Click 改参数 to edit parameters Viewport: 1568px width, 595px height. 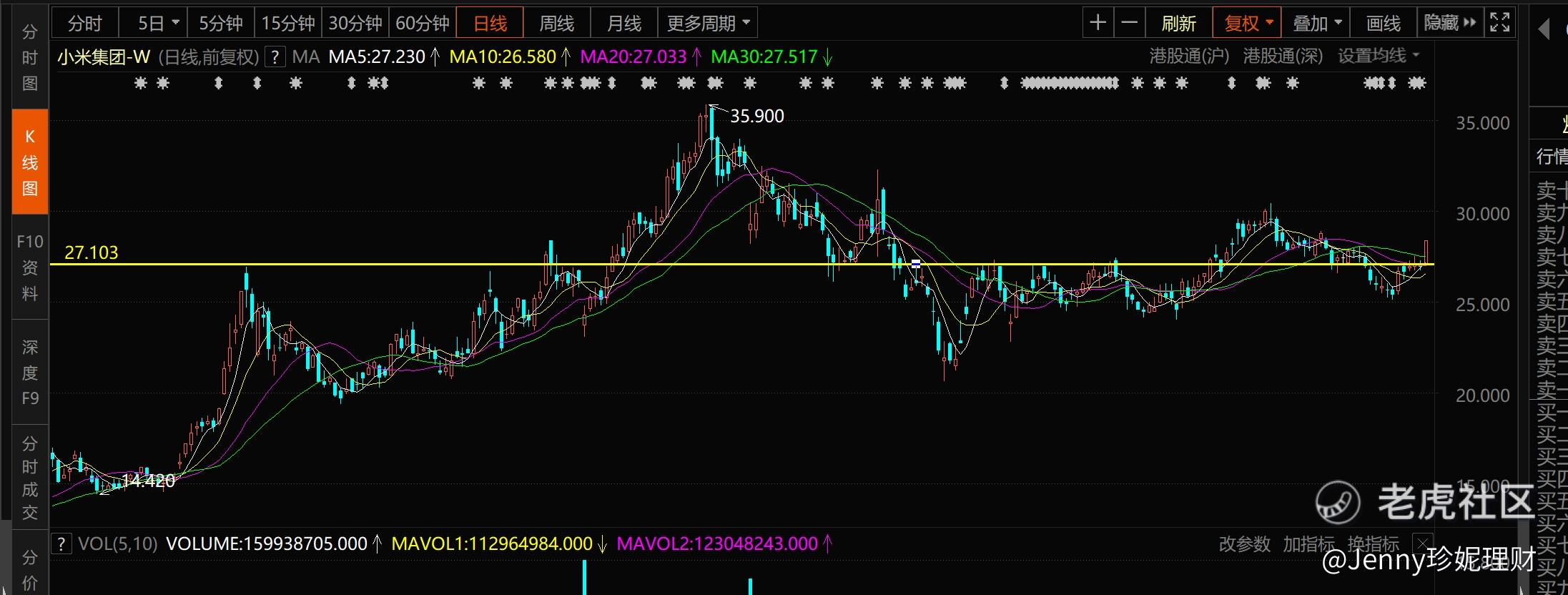1244,544
